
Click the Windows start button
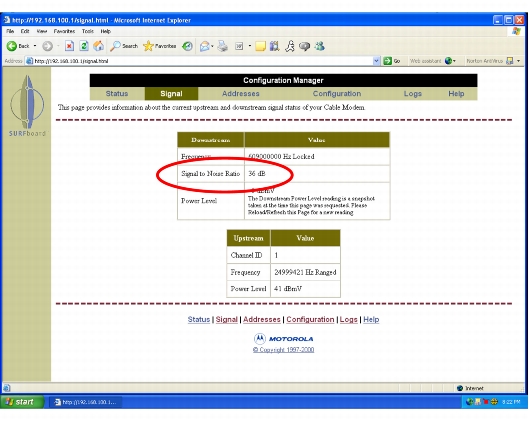pos(22,402)
